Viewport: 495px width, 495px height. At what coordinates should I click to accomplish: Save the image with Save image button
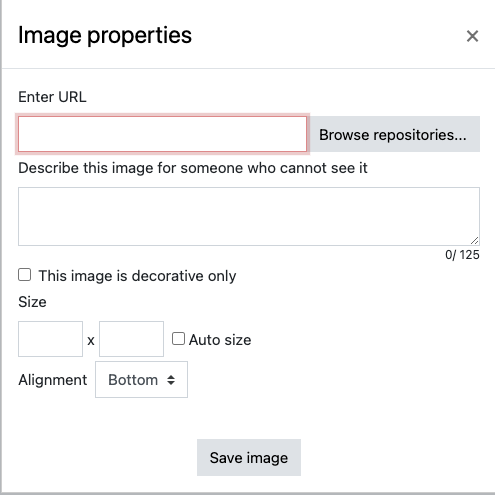pyautogui.click(x=249, y=457)
